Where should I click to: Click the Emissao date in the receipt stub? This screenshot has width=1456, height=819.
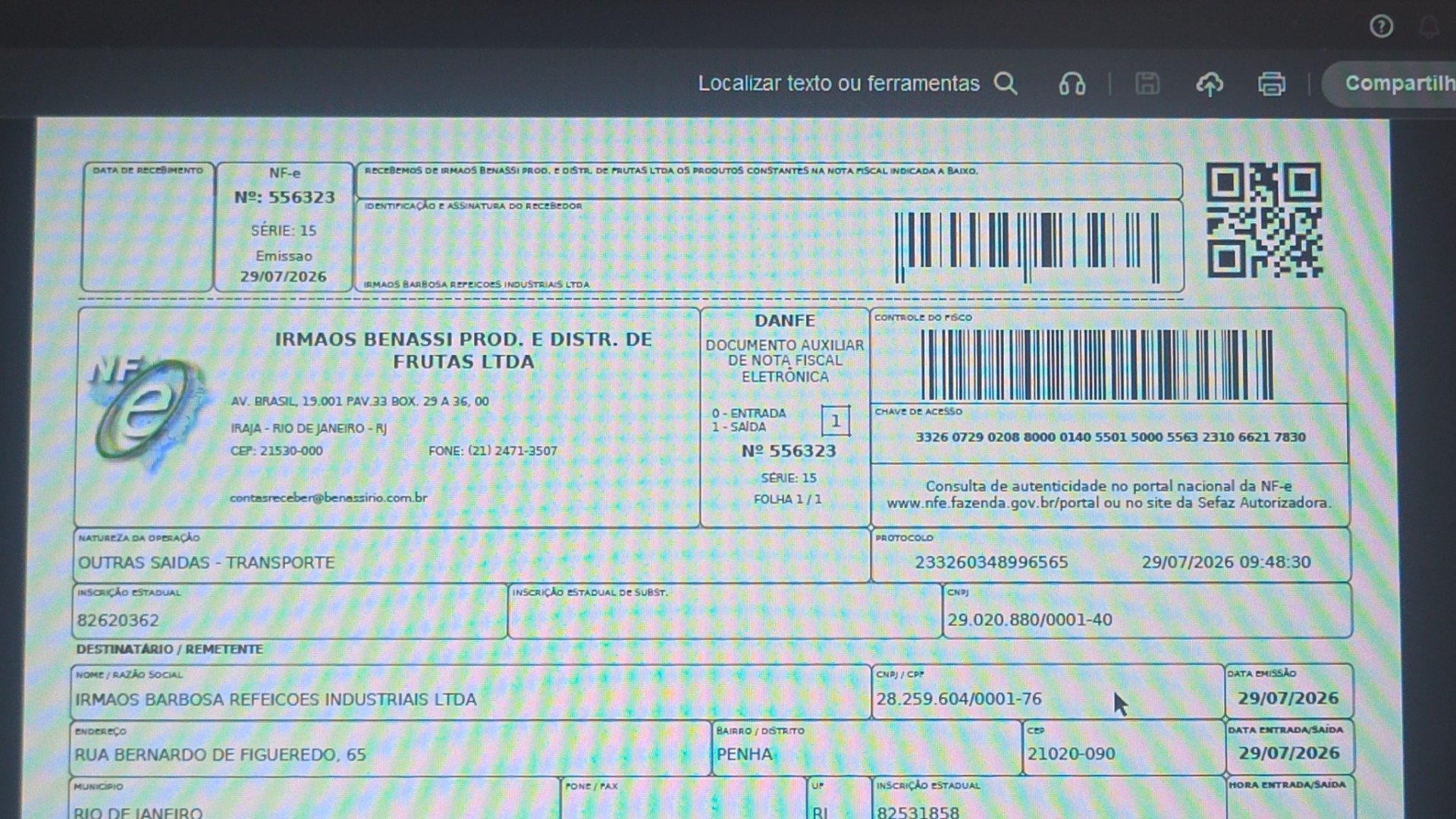pos(284,277)
